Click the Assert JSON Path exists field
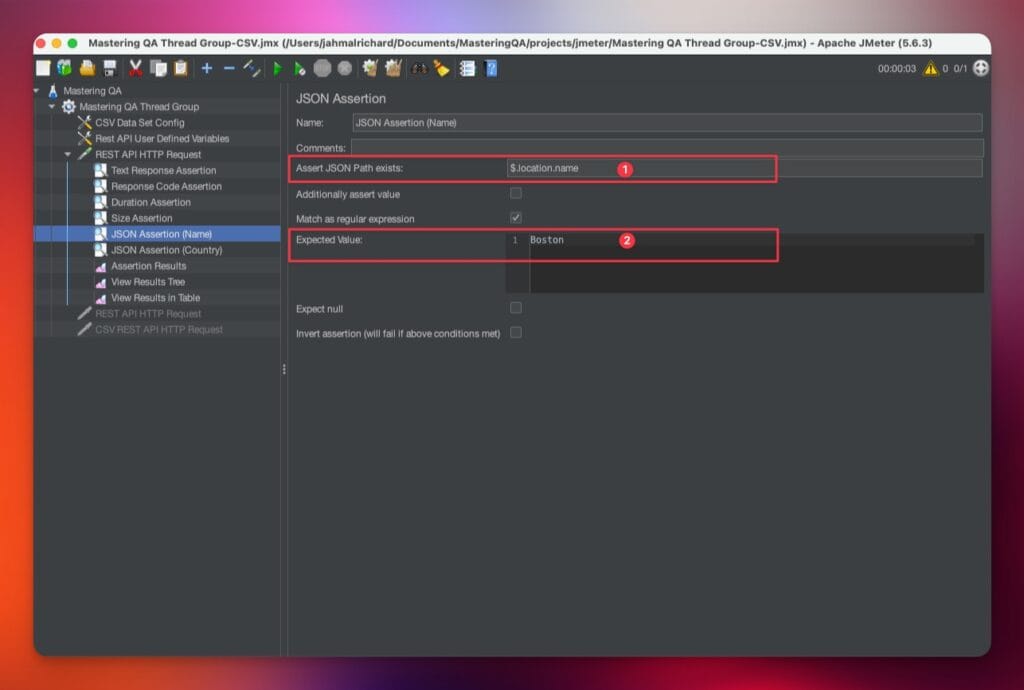Image resolution: width=1024 pixels, height=690 pixels. tap(744, 168)
